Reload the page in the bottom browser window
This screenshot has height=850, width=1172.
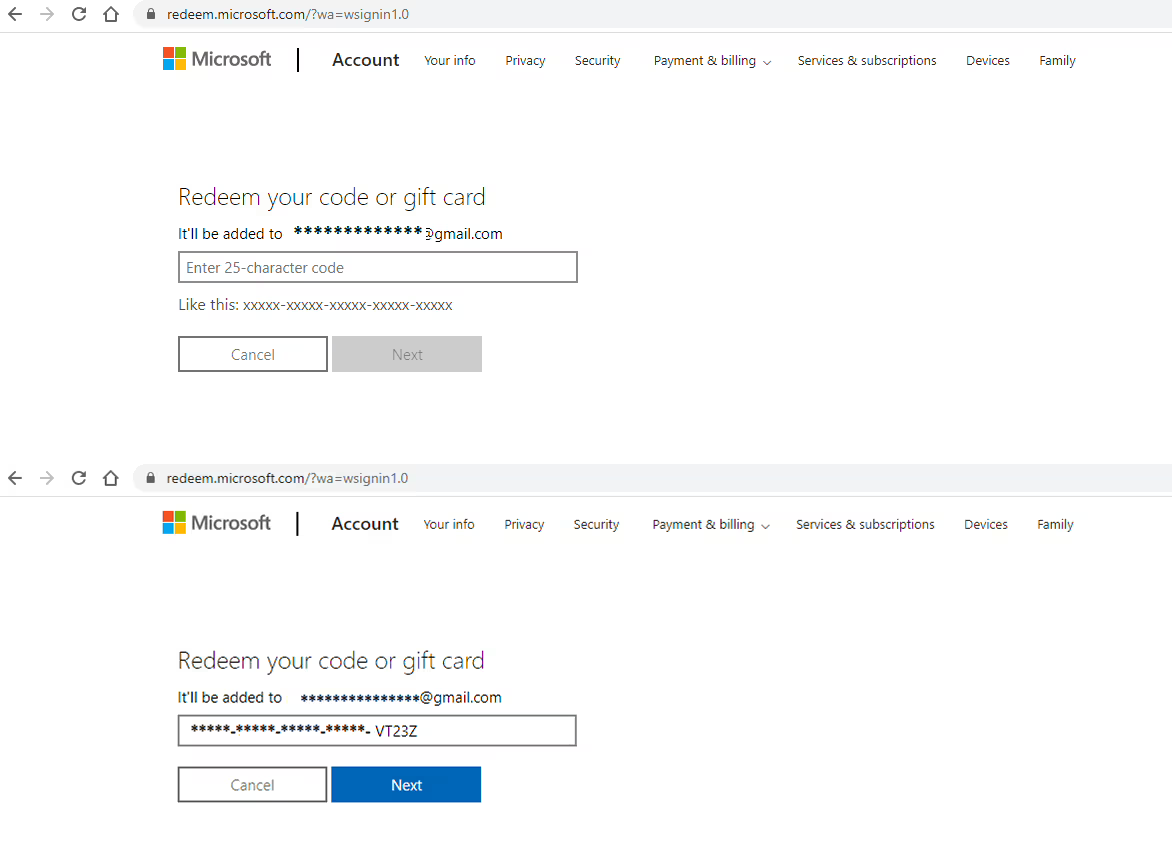78,478
